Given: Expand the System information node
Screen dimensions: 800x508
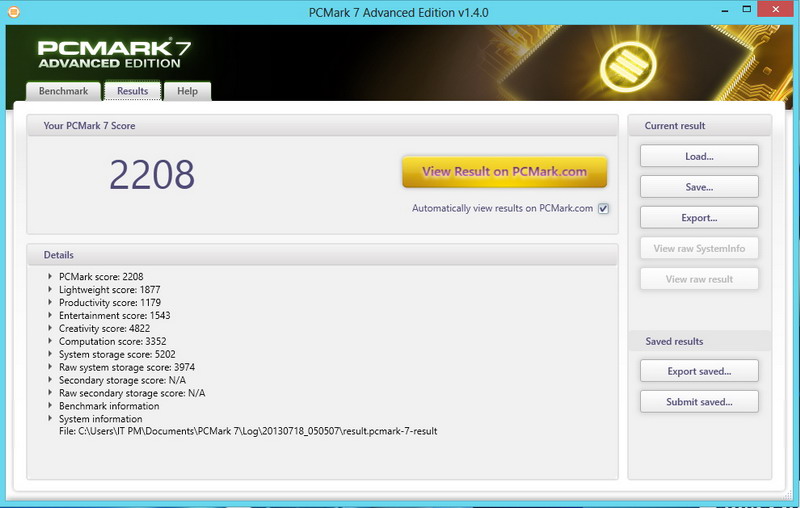Looking at the screenshot, I should pos(50,419).
